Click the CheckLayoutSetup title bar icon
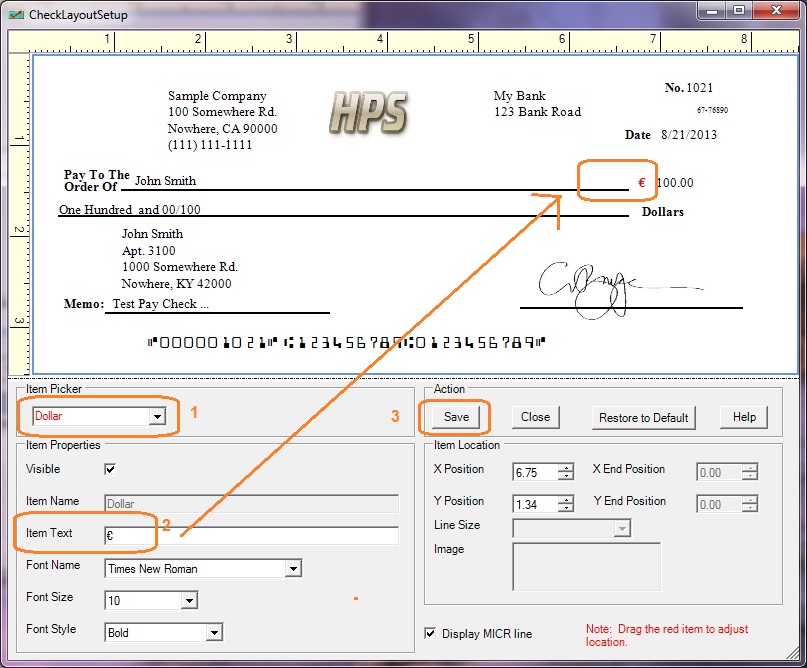The image size is (807, 668). pos(16,13)
